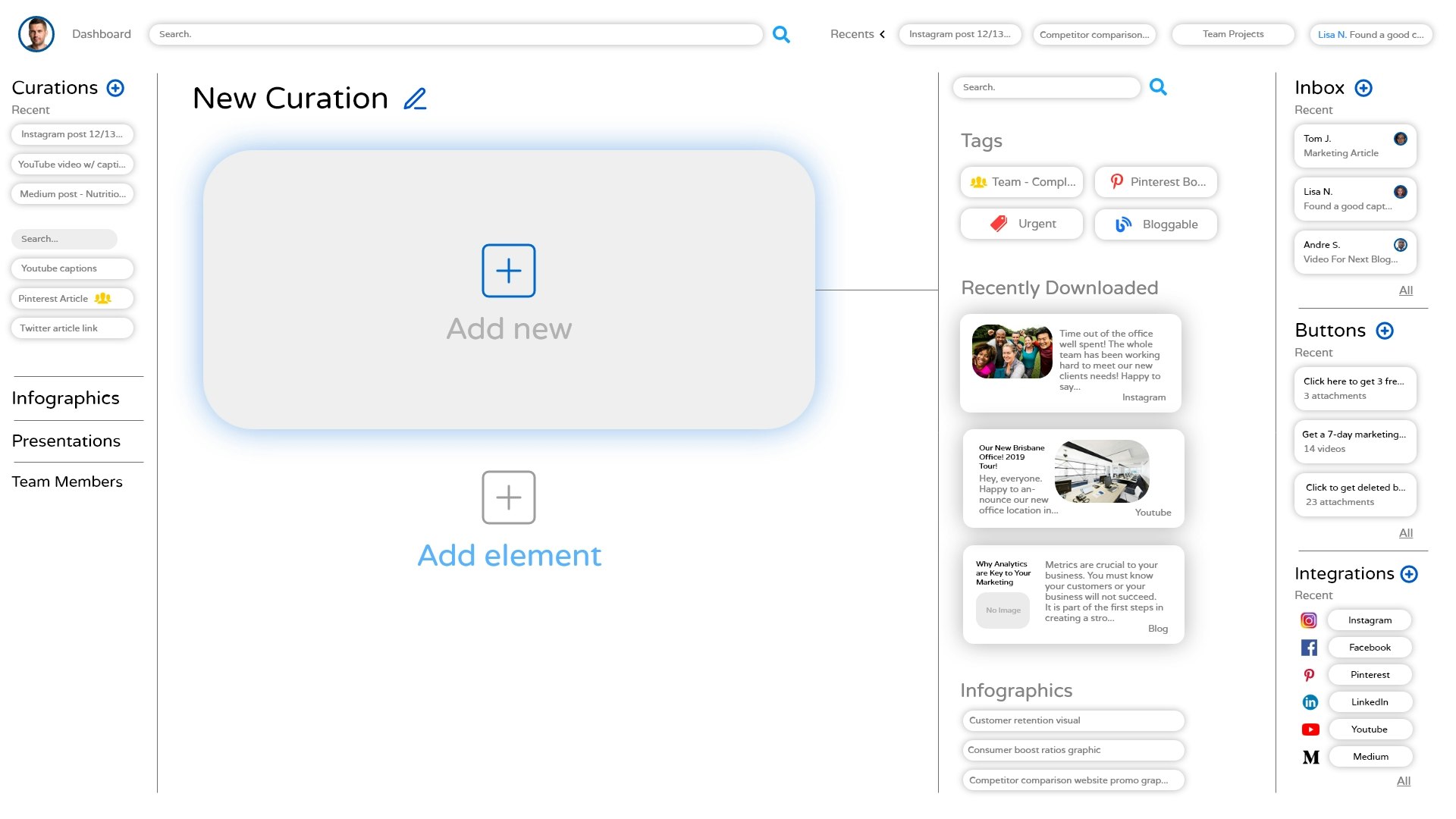Click the plus icon next to Integrations
Viewport: 1456px width, 819px height.
point(1409,574)
